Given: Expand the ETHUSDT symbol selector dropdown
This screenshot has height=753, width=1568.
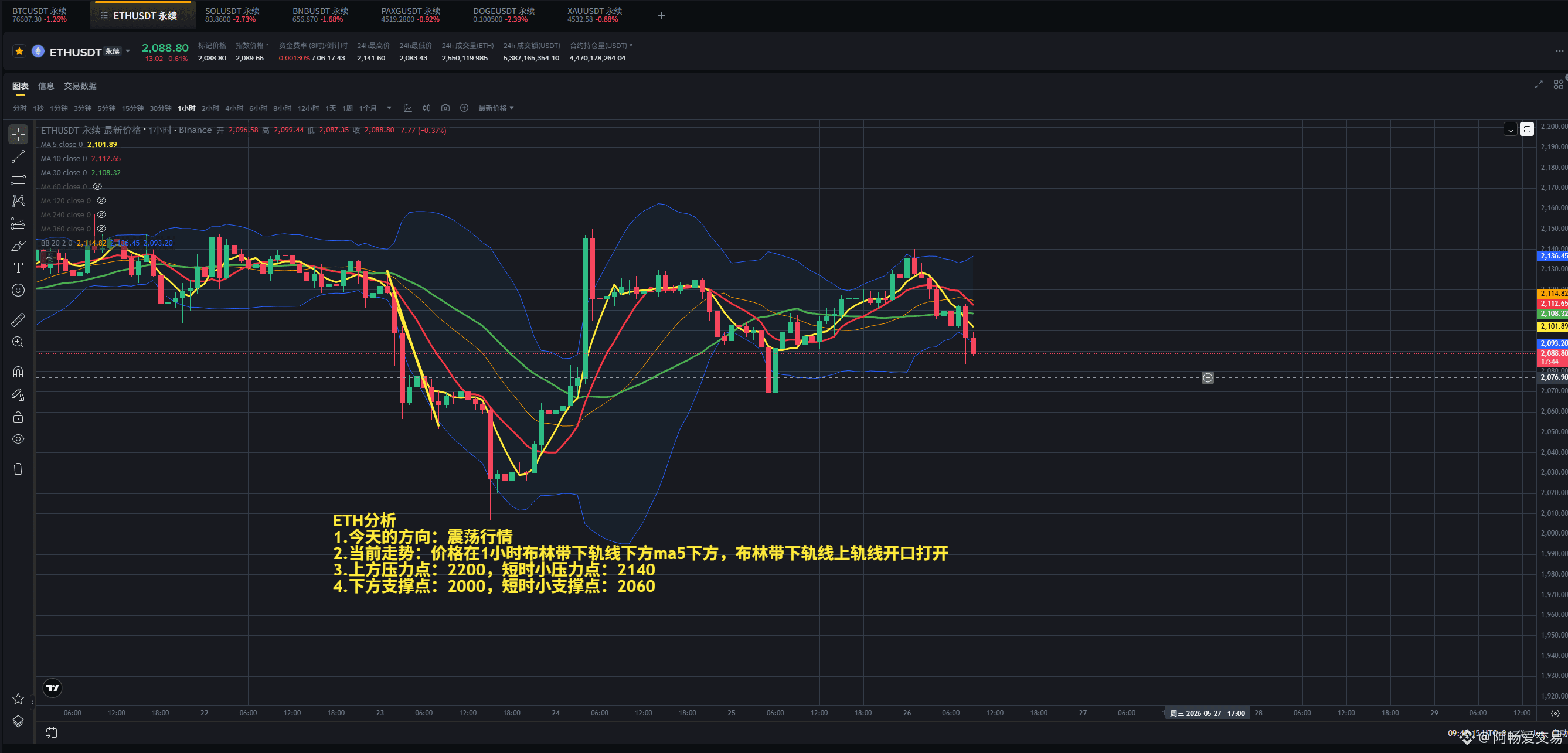Looking at the screenshot, I should (x=128, y=52).
